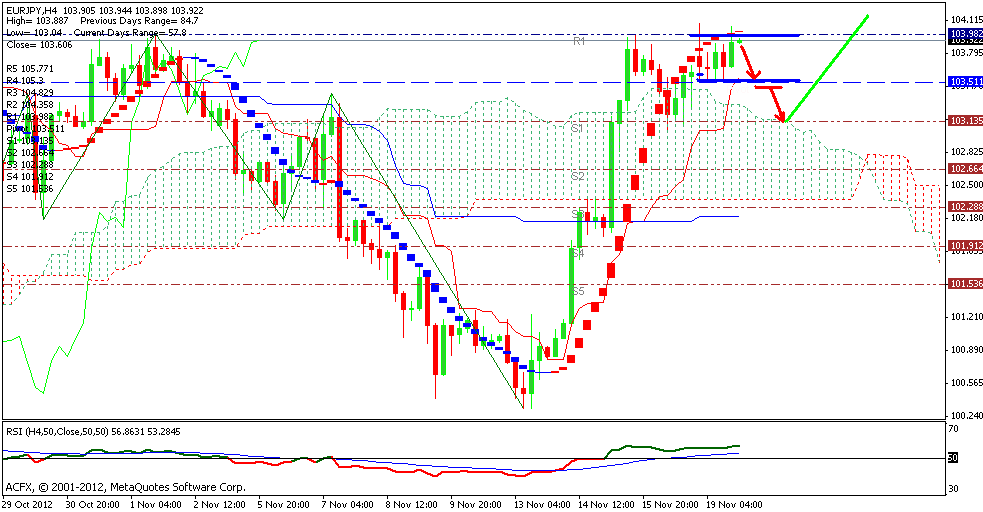The width and height of the screenshot is (983, 512).
Task: Click the gray S2 line label on chart
Action: coord(577,177)
